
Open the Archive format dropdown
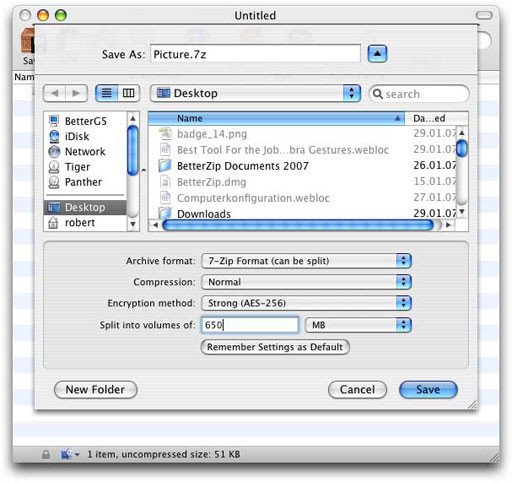(x=306, y=261)
